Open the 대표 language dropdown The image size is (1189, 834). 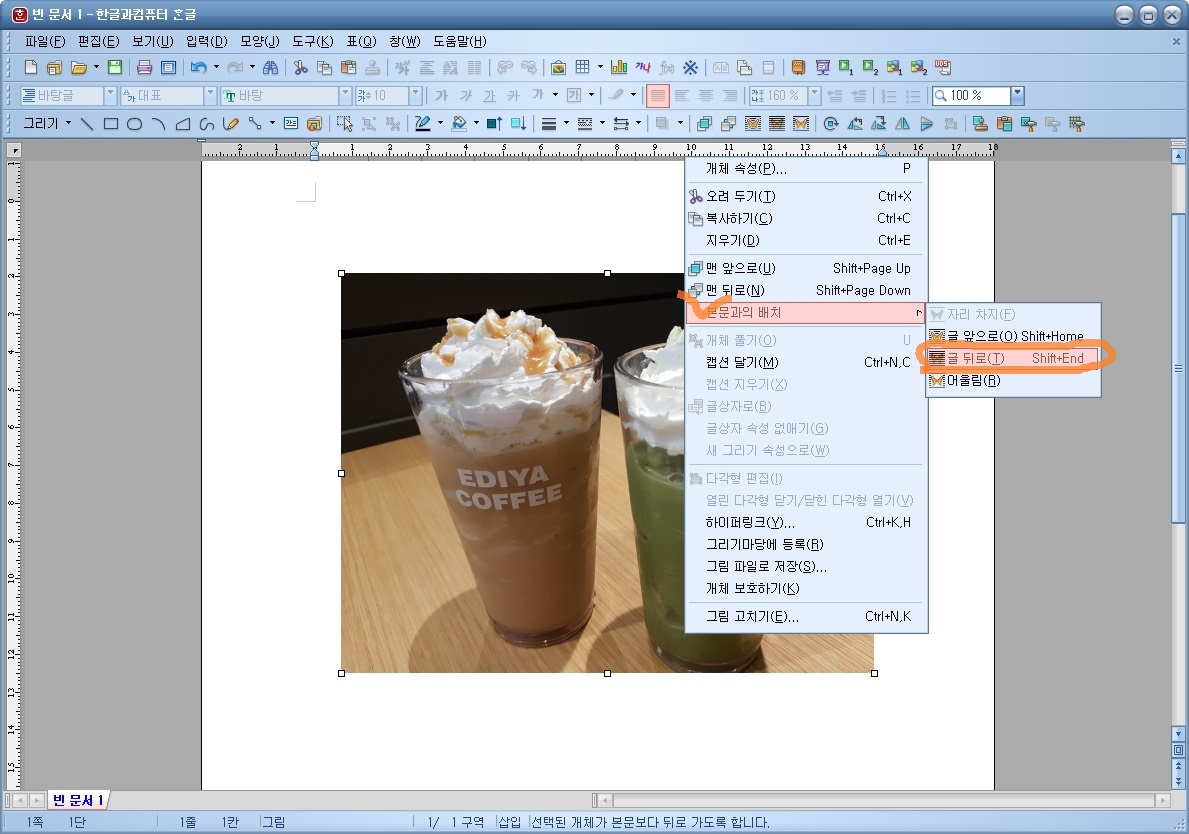210,96
